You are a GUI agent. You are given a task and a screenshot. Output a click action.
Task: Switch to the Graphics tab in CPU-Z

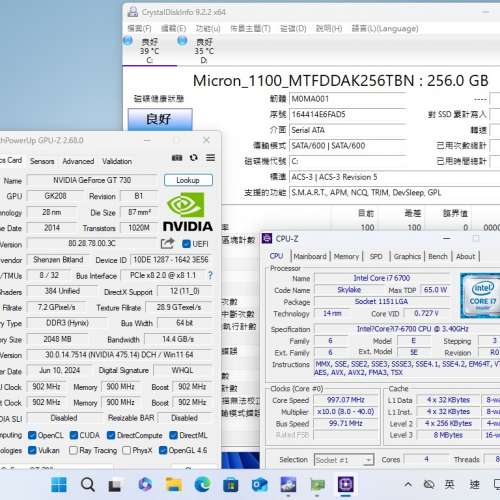click(407, 256)
